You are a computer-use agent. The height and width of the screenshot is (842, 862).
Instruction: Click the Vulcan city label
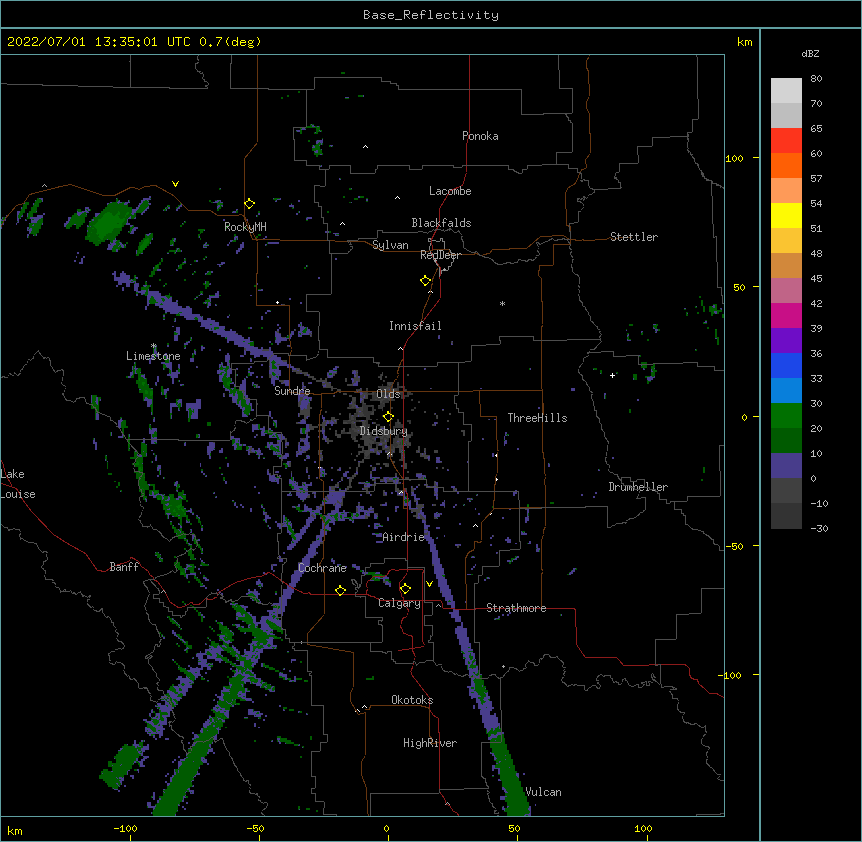544,792
